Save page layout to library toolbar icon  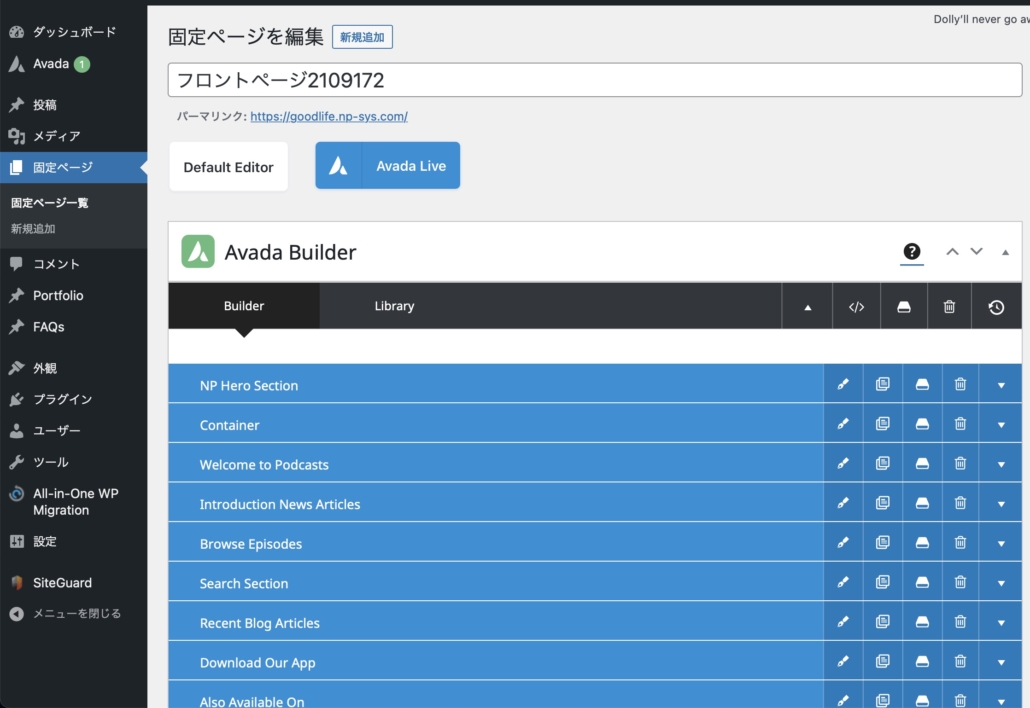coord(903,307)
